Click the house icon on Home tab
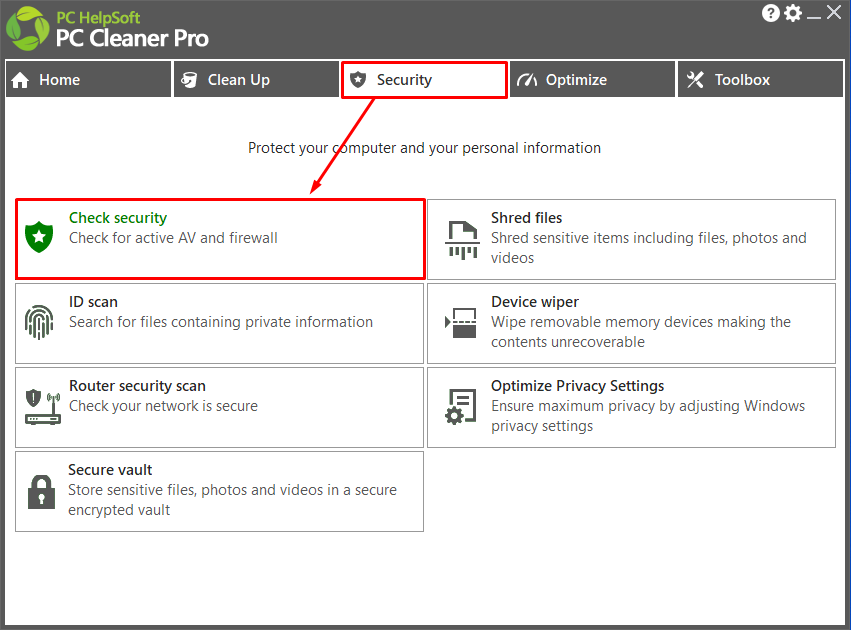Screen dimensions: 851x630 (x=20, y=80)
